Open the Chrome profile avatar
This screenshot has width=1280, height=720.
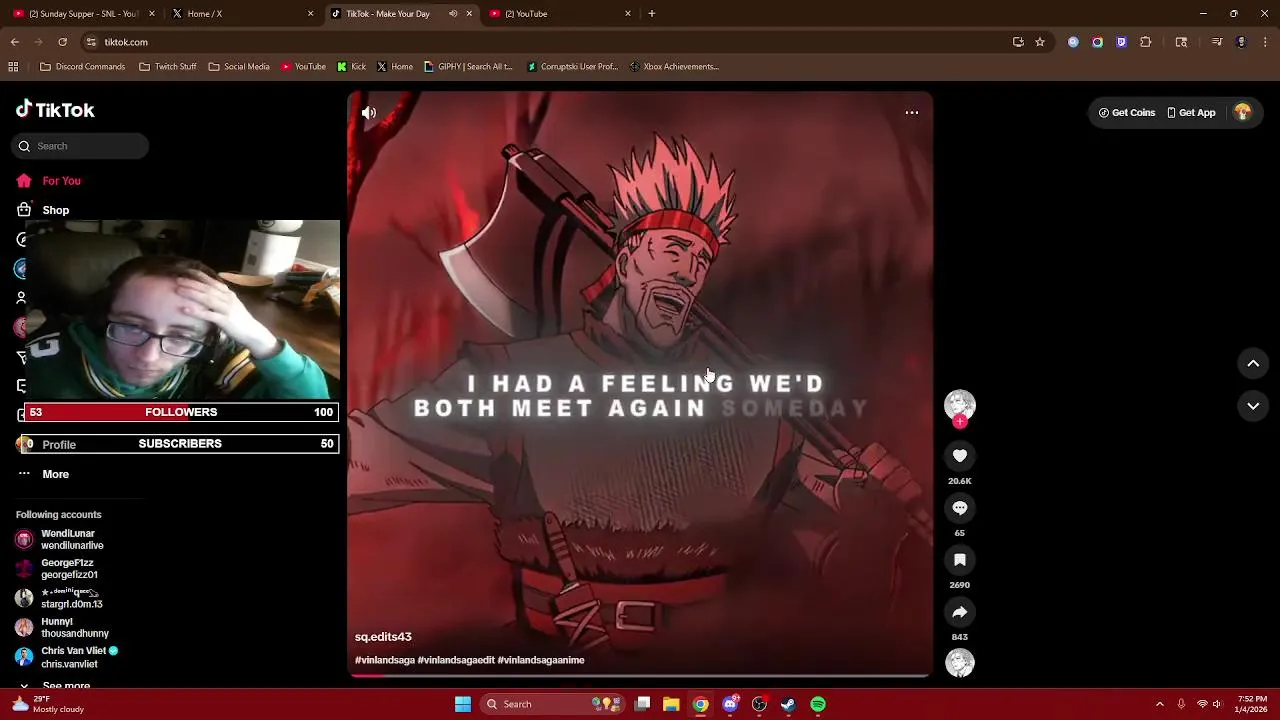[x=1242, y=42]
